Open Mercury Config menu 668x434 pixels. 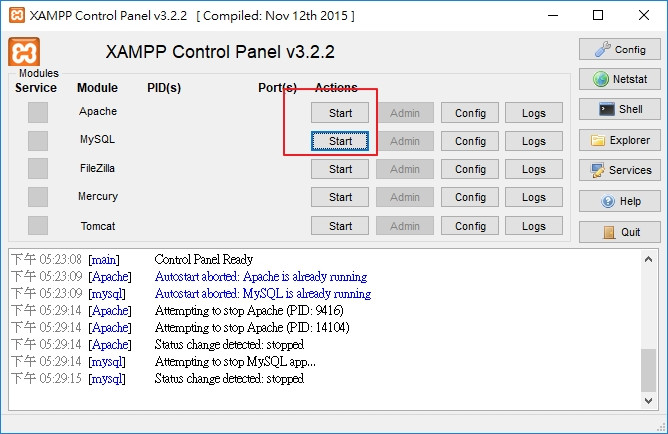[470, 197]
